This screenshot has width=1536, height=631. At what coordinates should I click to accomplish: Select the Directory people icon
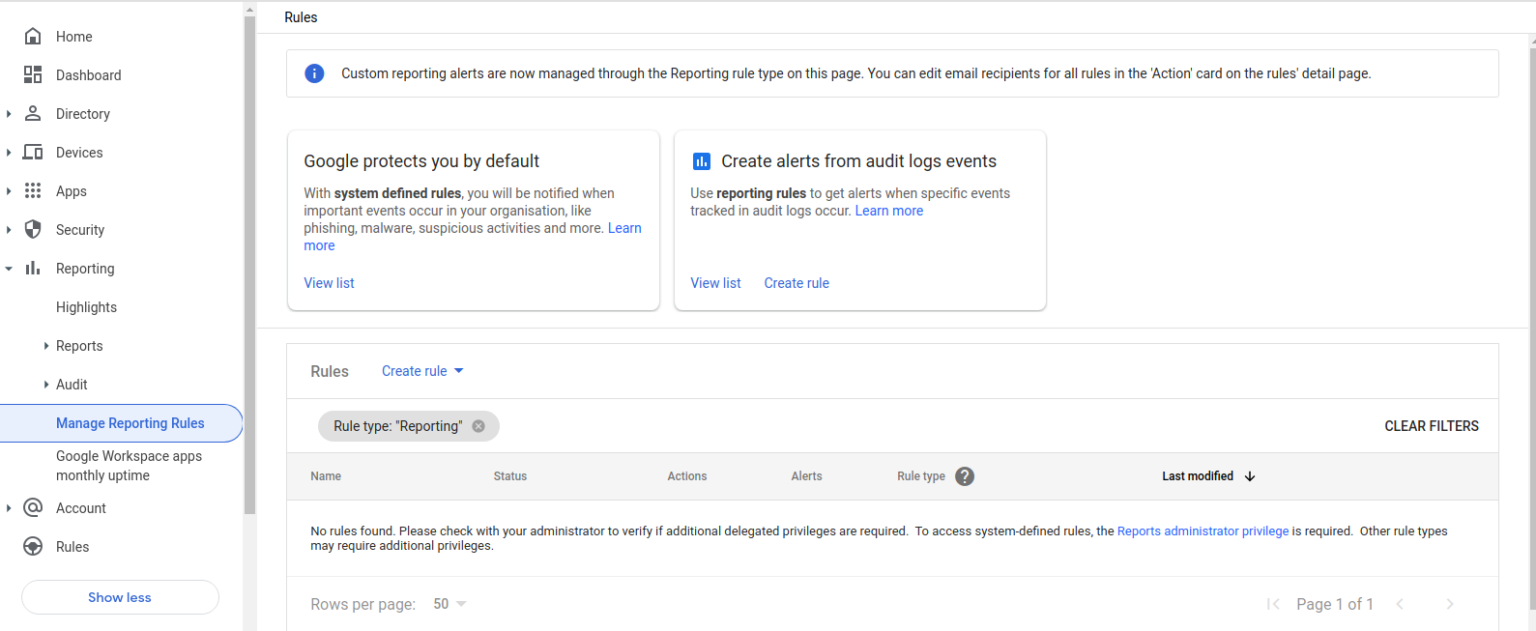point(34,113)
